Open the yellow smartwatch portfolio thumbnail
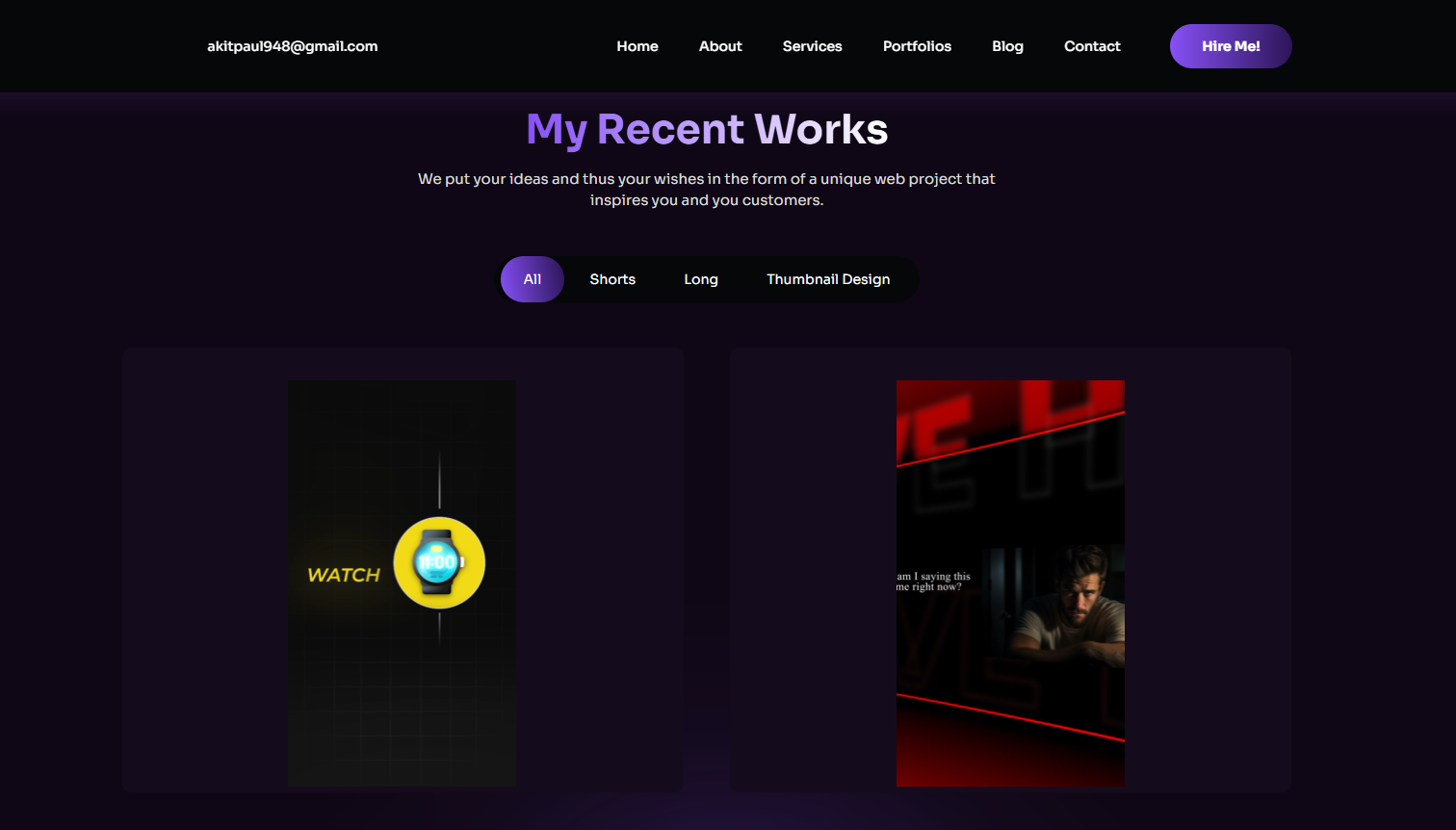 (x=402, y=583)
